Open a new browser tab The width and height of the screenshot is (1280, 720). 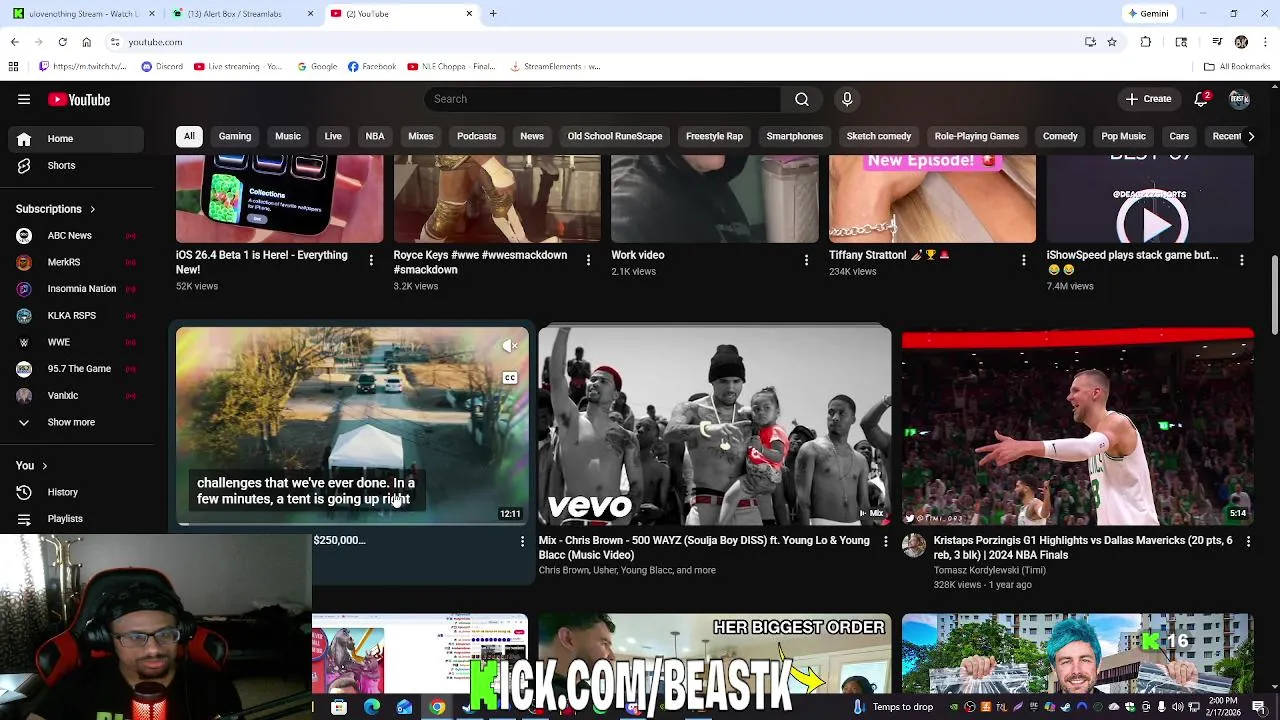pyautogui.click(x=493, y=14)
